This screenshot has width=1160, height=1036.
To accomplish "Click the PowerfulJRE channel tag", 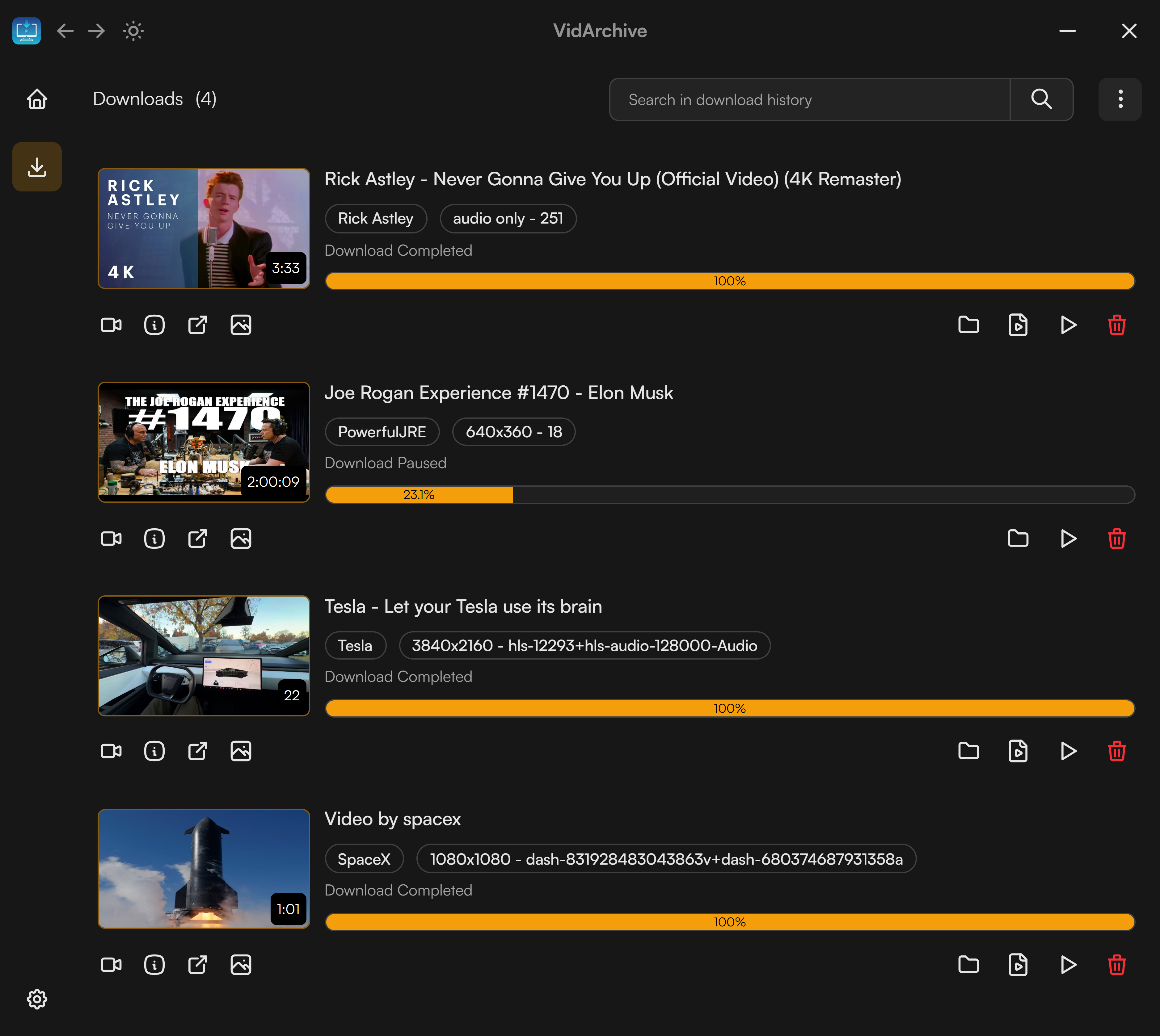I will pos(382,431).
